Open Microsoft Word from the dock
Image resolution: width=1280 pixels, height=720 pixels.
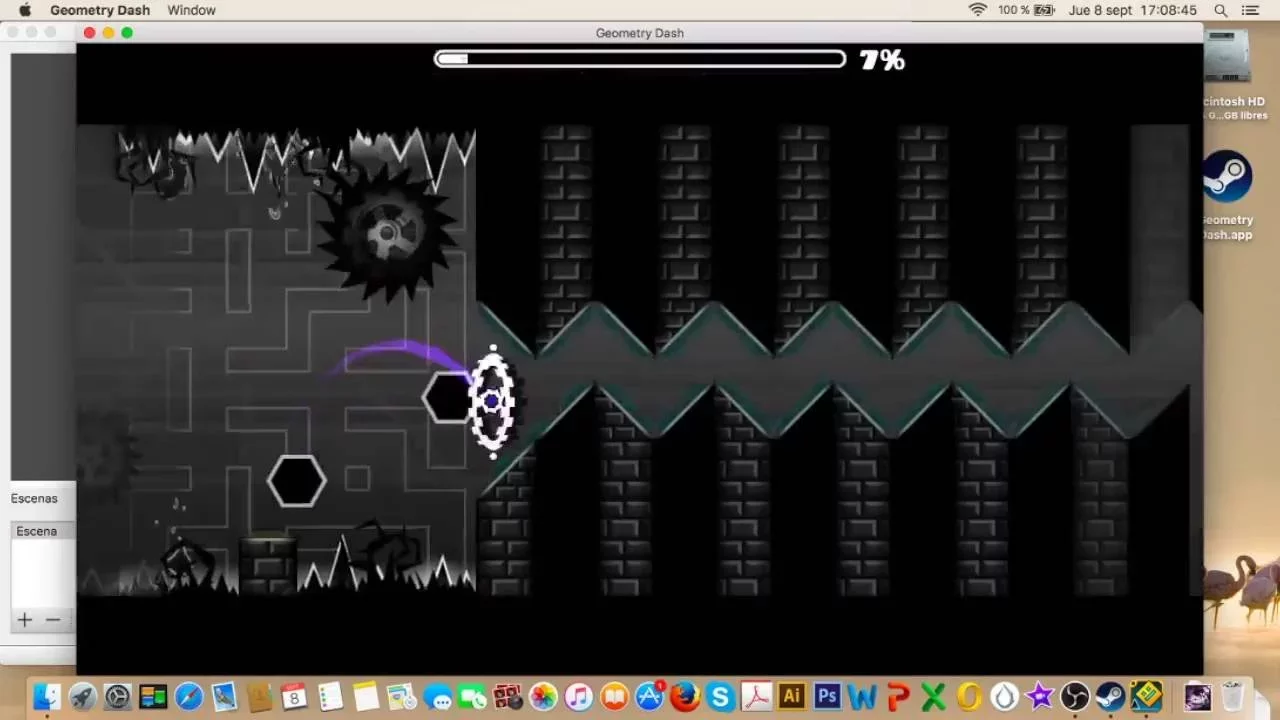coord(862,696)
